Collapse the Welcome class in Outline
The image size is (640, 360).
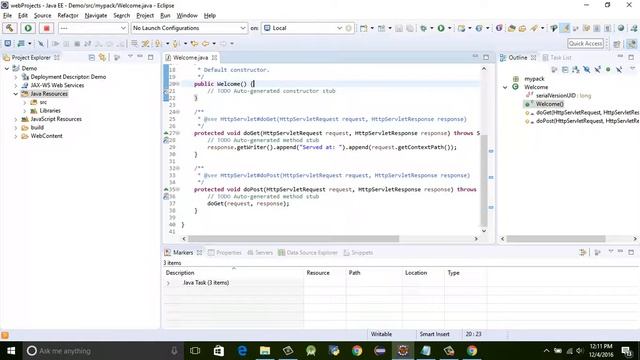[x=505, y=87]
